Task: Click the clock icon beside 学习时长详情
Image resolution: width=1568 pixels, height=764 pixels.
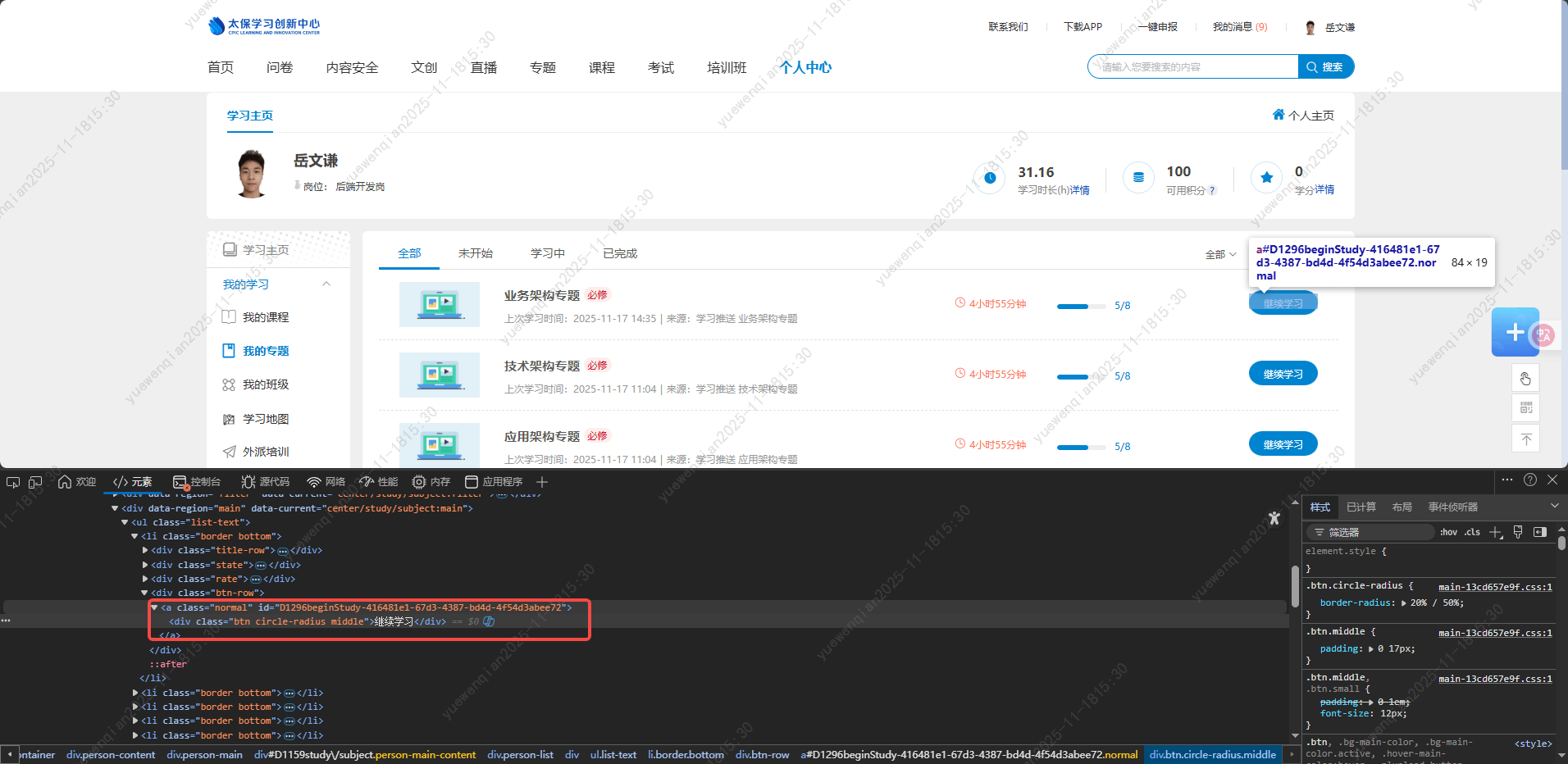Action: tap(990, 178)
